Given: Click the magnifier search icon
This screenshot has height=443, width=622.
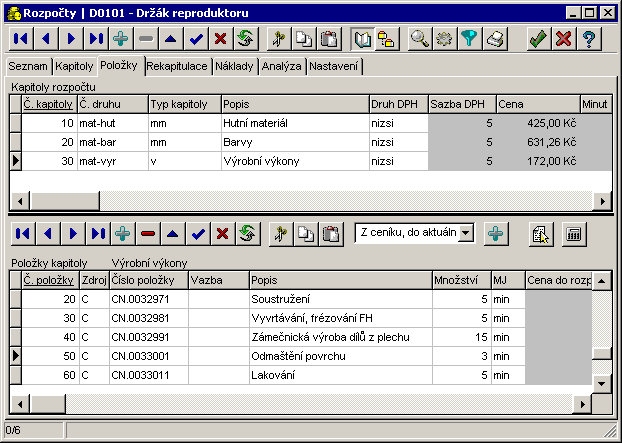Looking at the screenshot, I should [421, 39].
